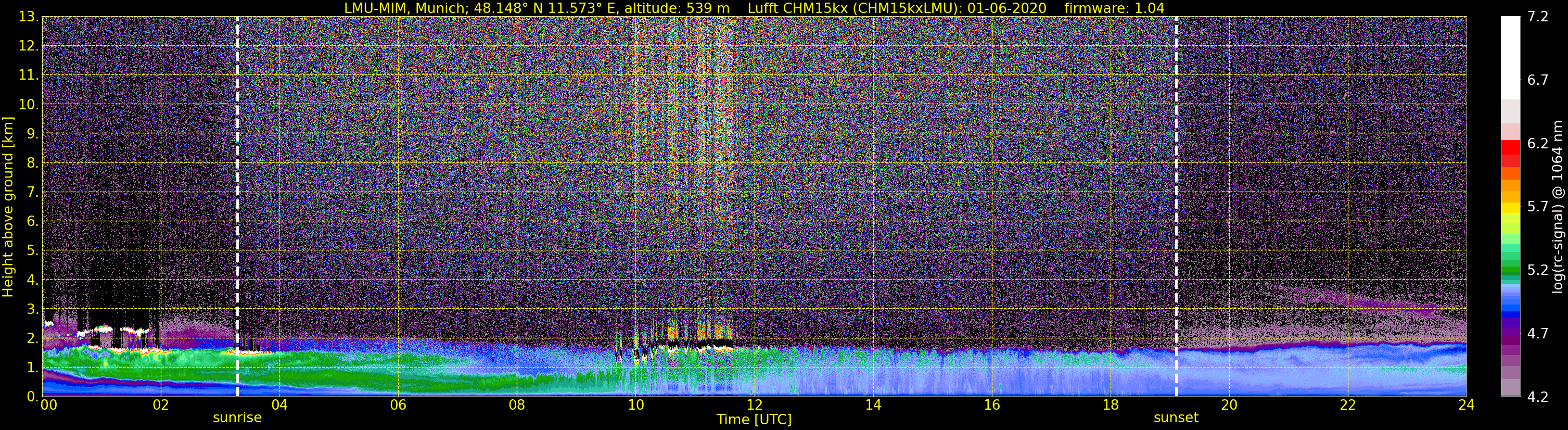Click the 6 km tick label on height axis
Screen dimensions: 1568x430
click(32, 221)
